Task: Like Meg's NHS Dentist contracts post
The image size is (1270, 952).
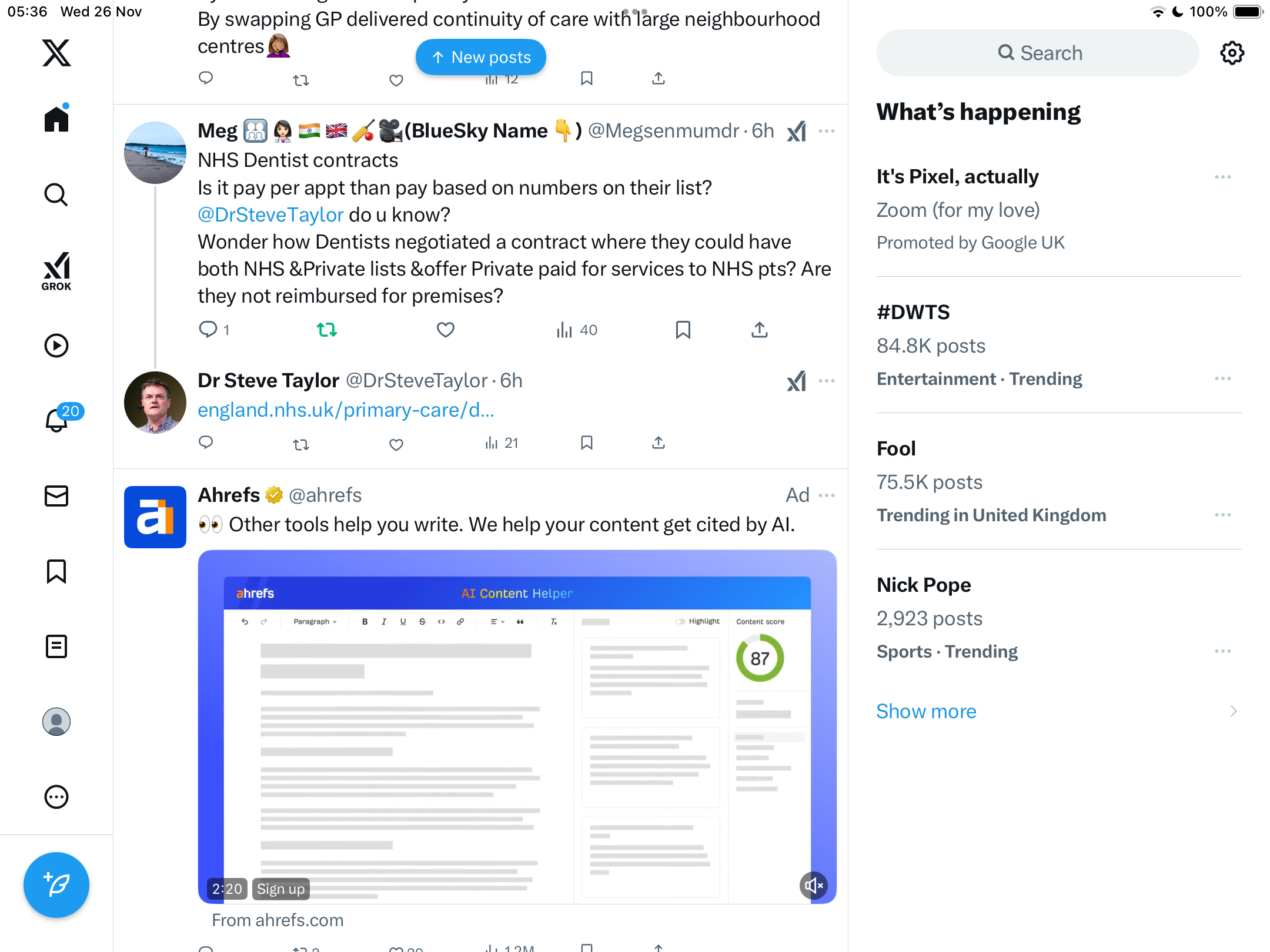Action: [446, 330]
